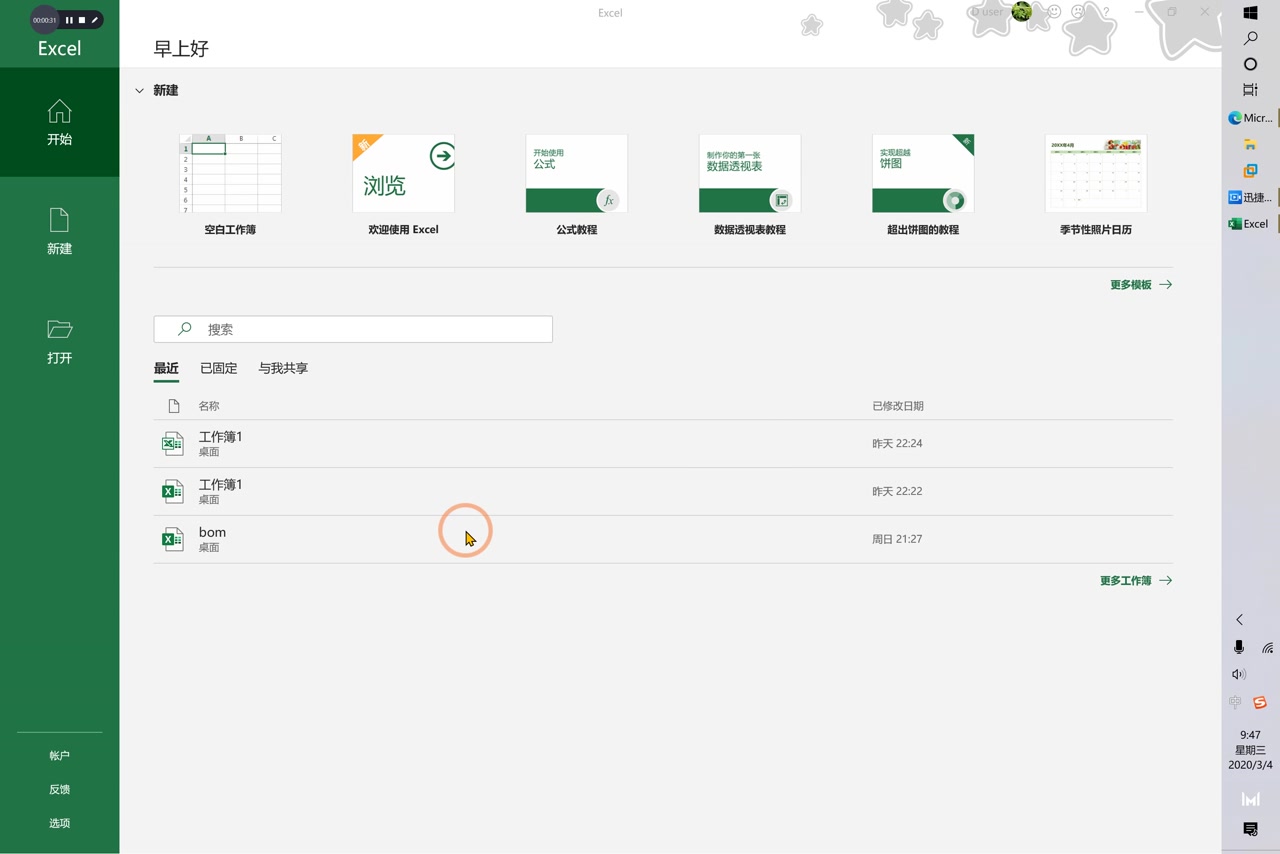Open the 超出饼图的教程 template
1280x854 pixels.
[922, 185]
